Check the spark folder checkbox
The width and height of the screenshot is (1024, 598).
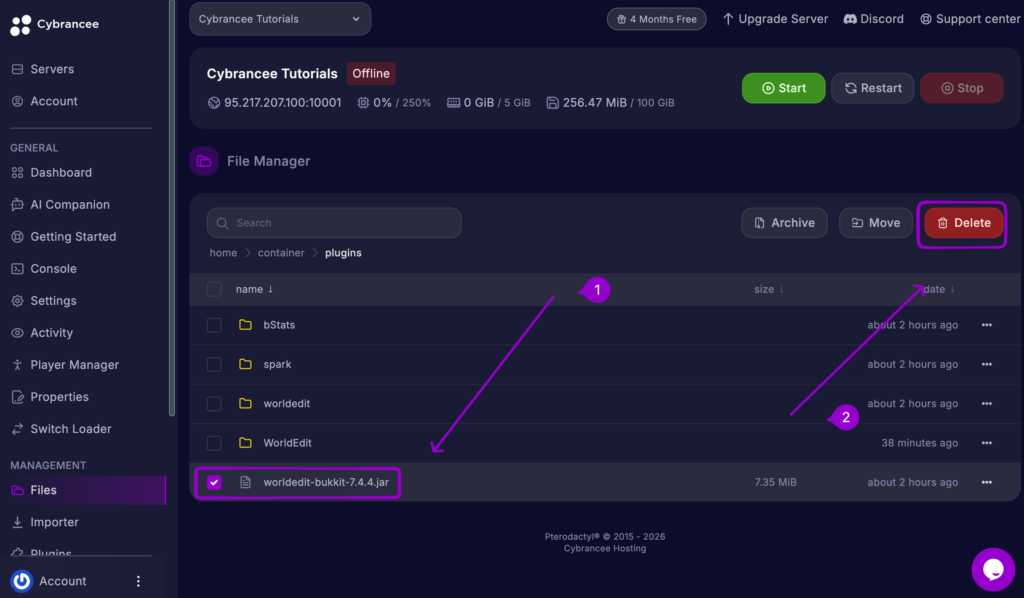214,364
